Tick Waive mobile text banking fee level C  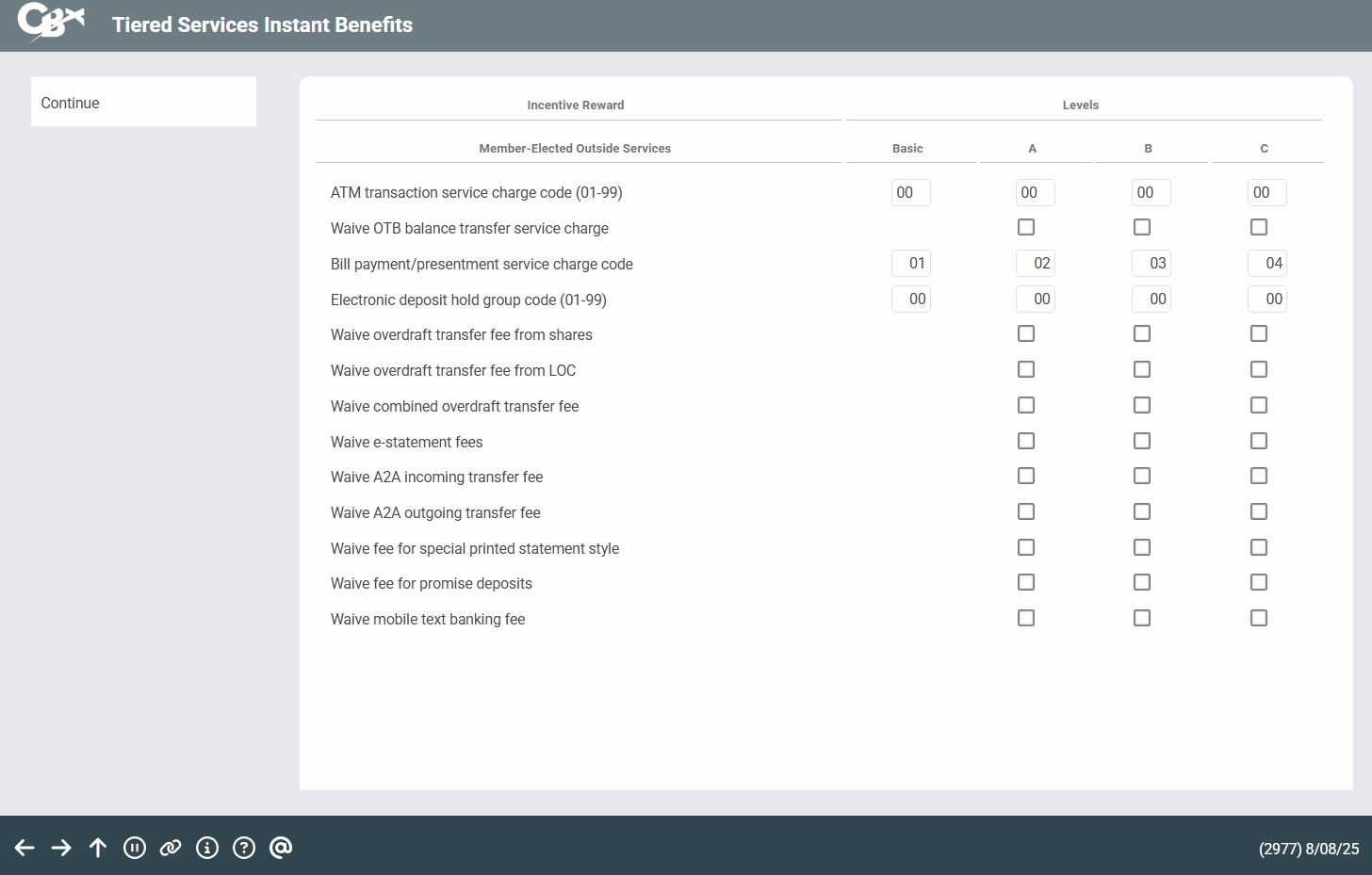click(1259, 618)
